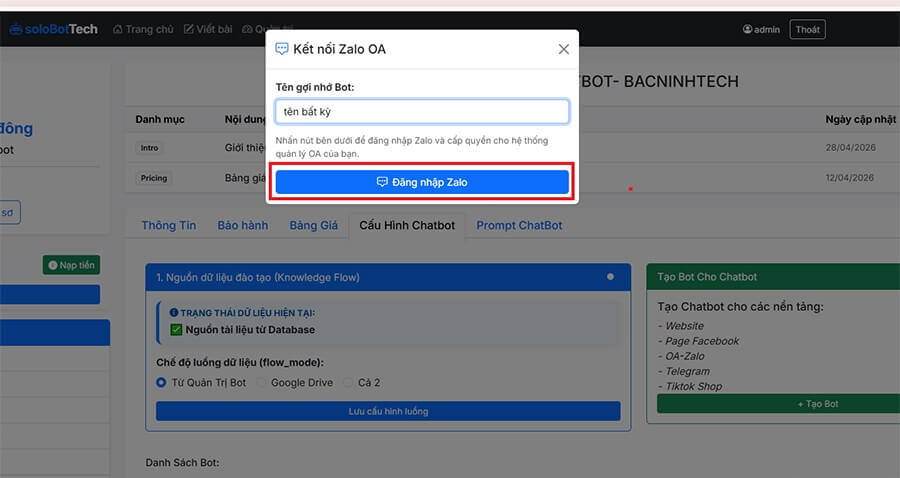Click the Ngày cập nhật column header
Viewport: 900px width, 478px height.
point(860,119)
